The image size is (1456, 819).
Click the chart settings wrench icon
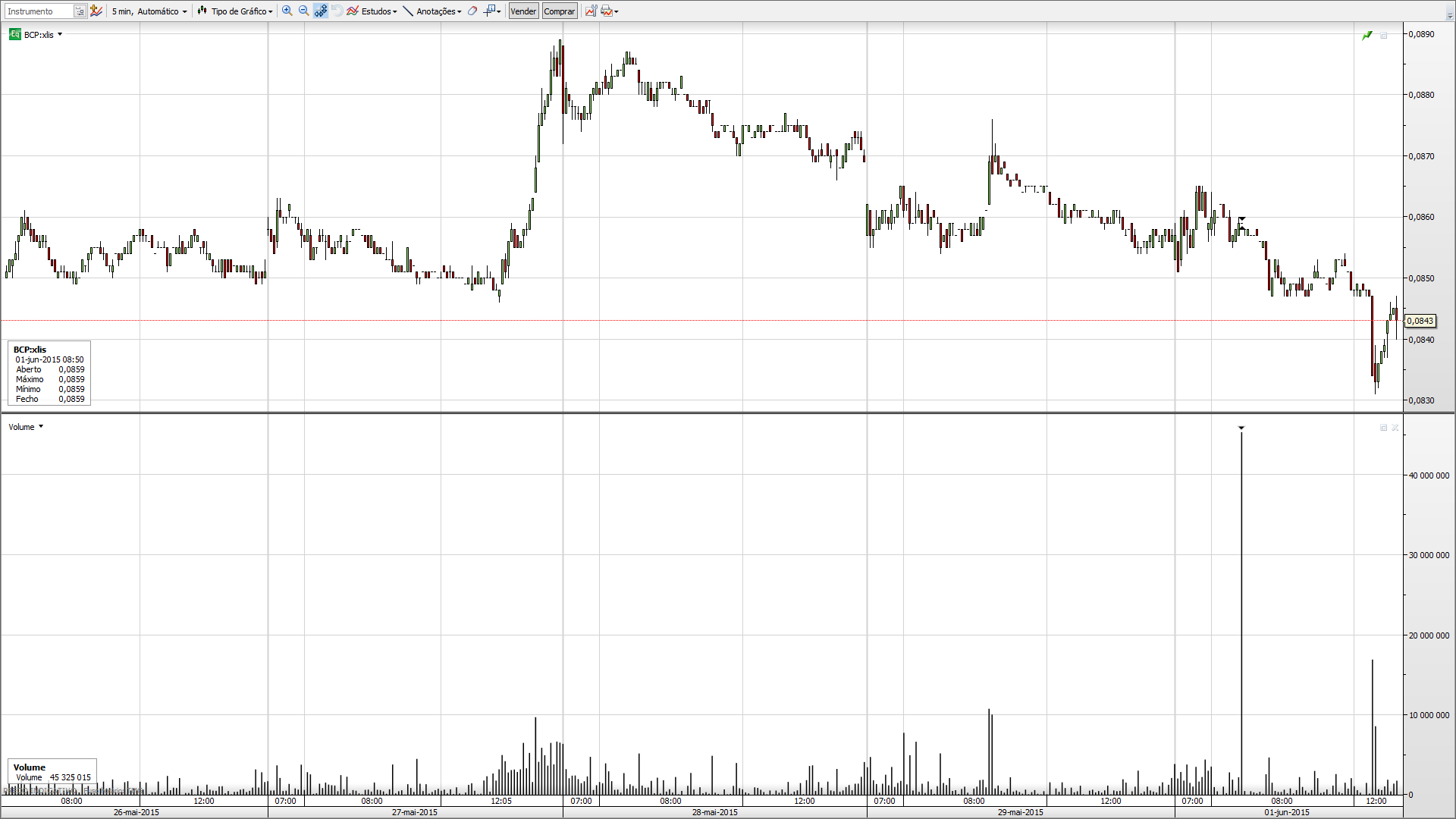[x=591, y=11]
